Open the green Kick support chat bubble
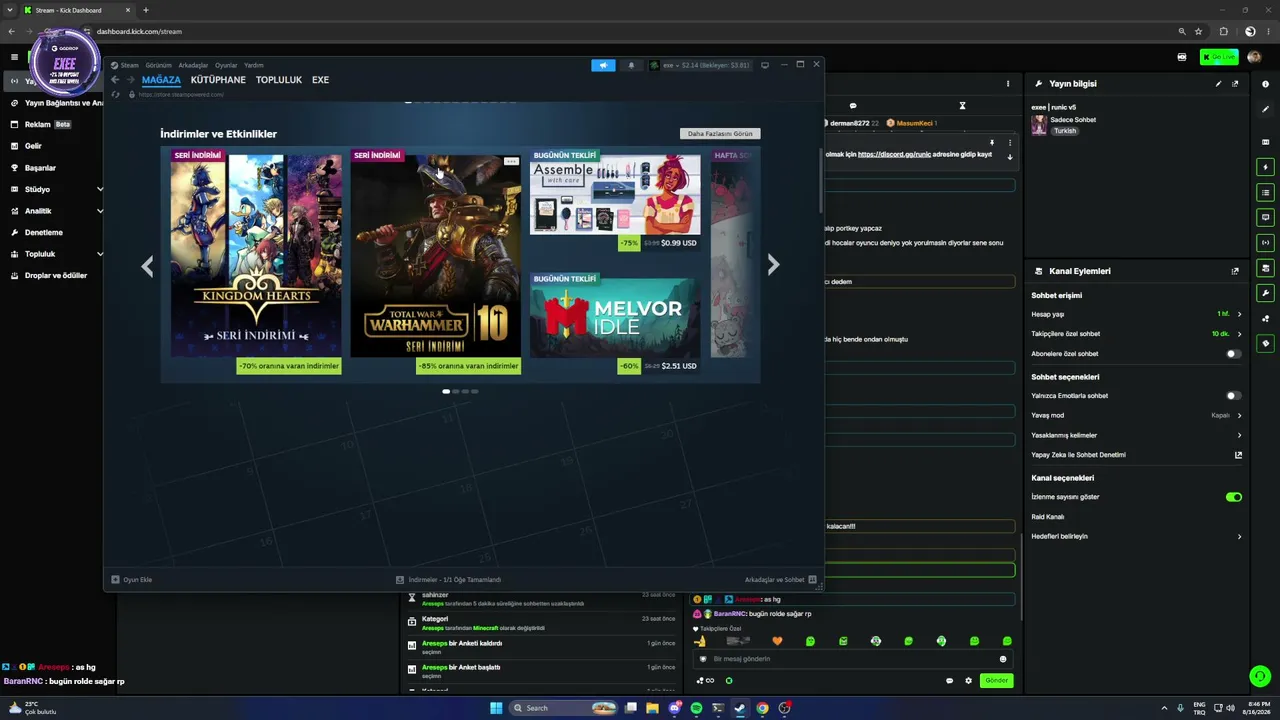Image resolution: width=1280 pixels, height=720 pixels. [1260, 677]
